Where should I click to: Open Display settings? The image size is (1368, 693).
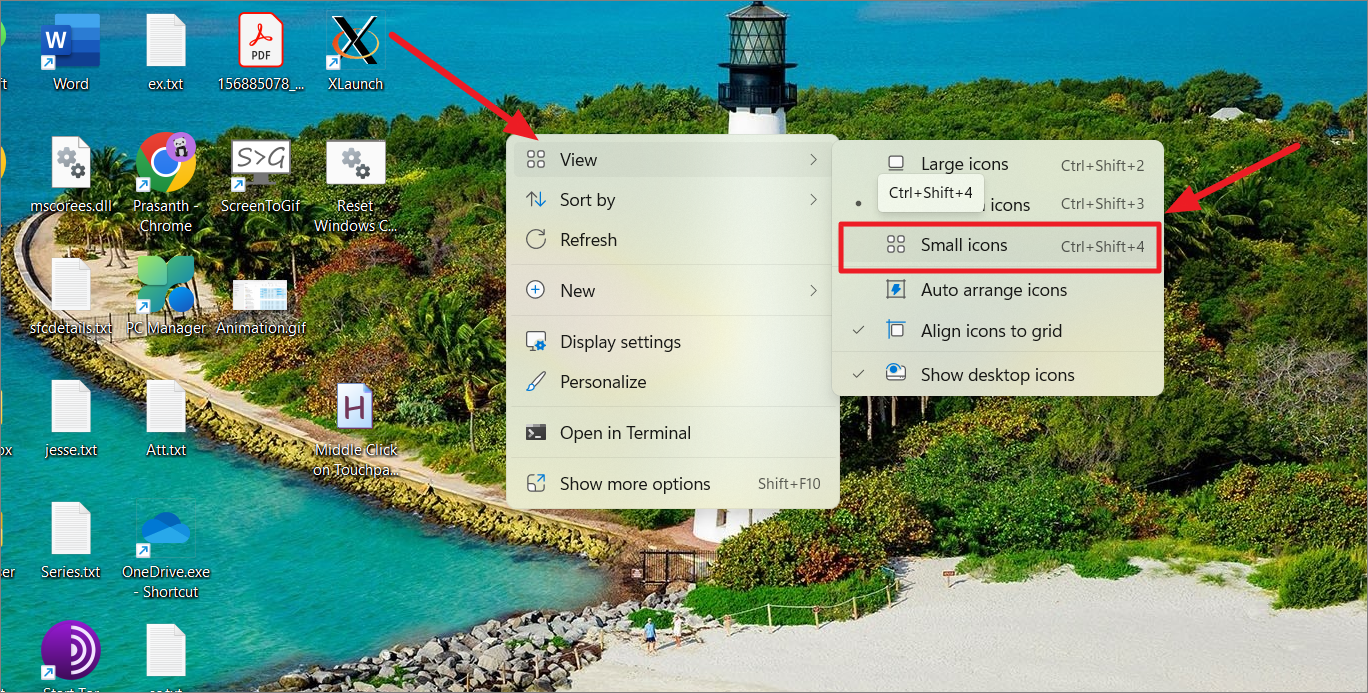619,341
